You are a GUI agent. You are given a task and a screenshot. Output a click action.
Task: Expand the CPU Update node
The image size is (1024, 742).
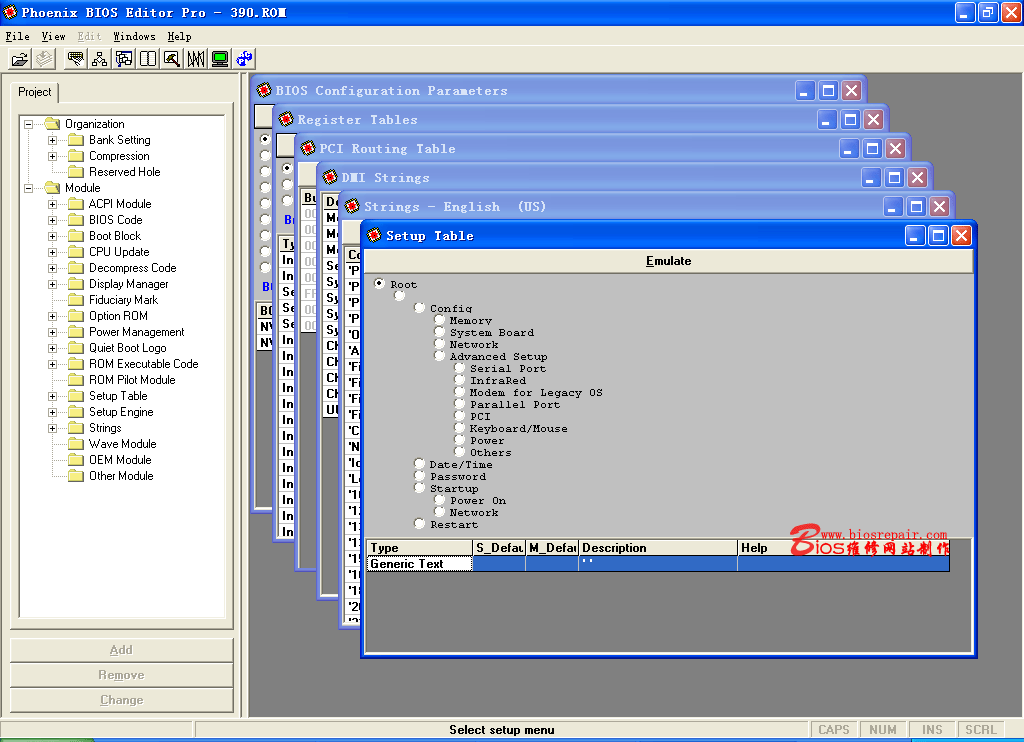[52, 252]
